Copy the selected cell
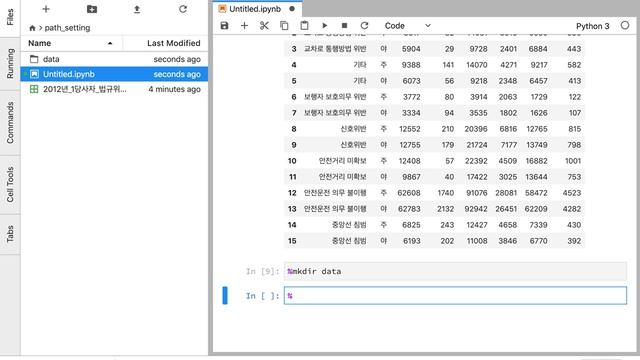 pos(284,26)
